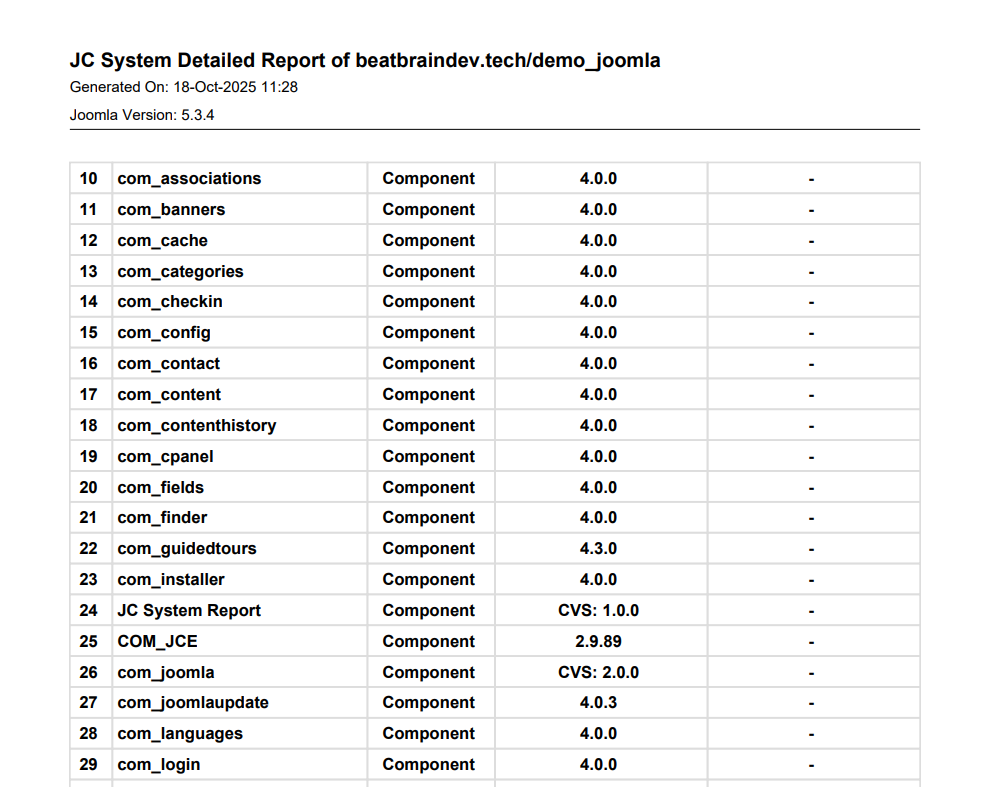Select the 2.9.89 version cell
The image size is (984, 787).
[x=598, y=642]
